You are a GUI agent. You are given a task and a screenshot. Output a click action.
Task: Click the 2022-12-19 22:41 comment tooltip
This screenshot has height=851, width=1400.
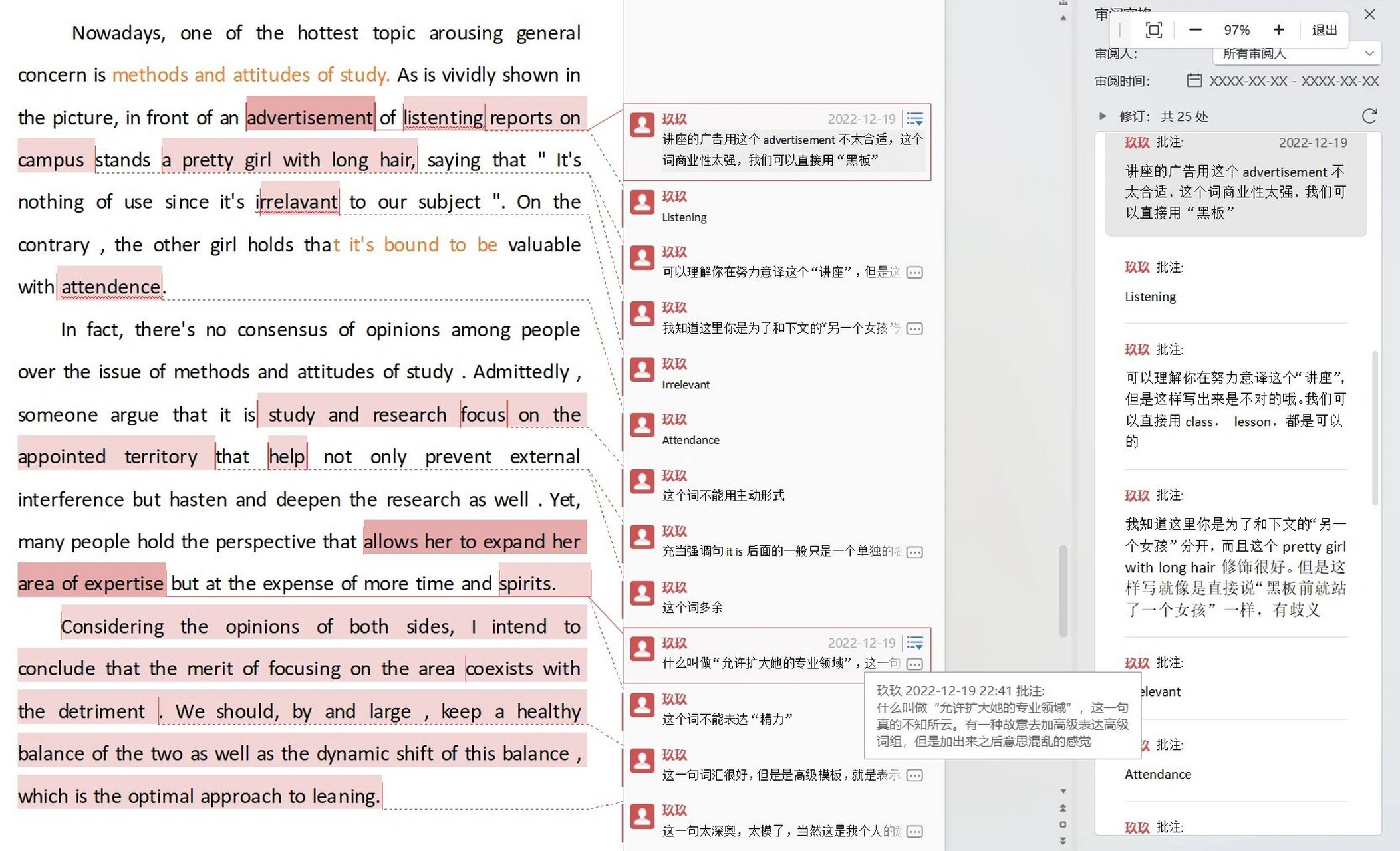(x=1003, y=715)
